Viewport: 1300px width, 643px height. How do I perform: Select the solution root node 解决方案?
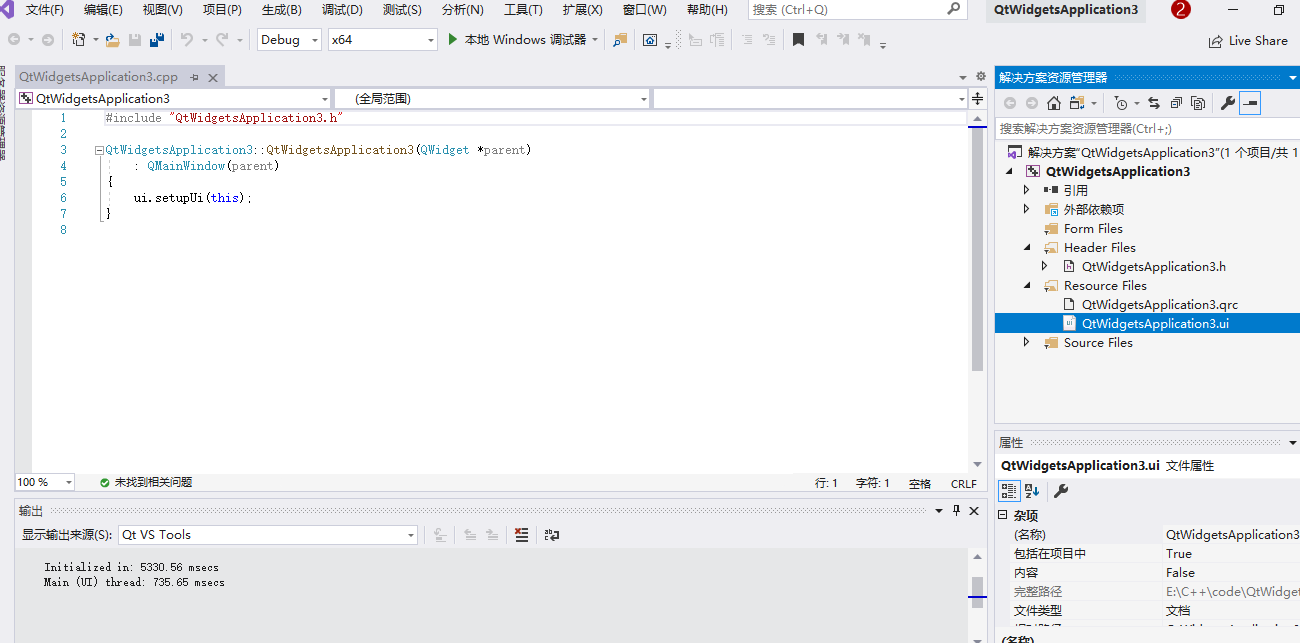(1153, 153)
